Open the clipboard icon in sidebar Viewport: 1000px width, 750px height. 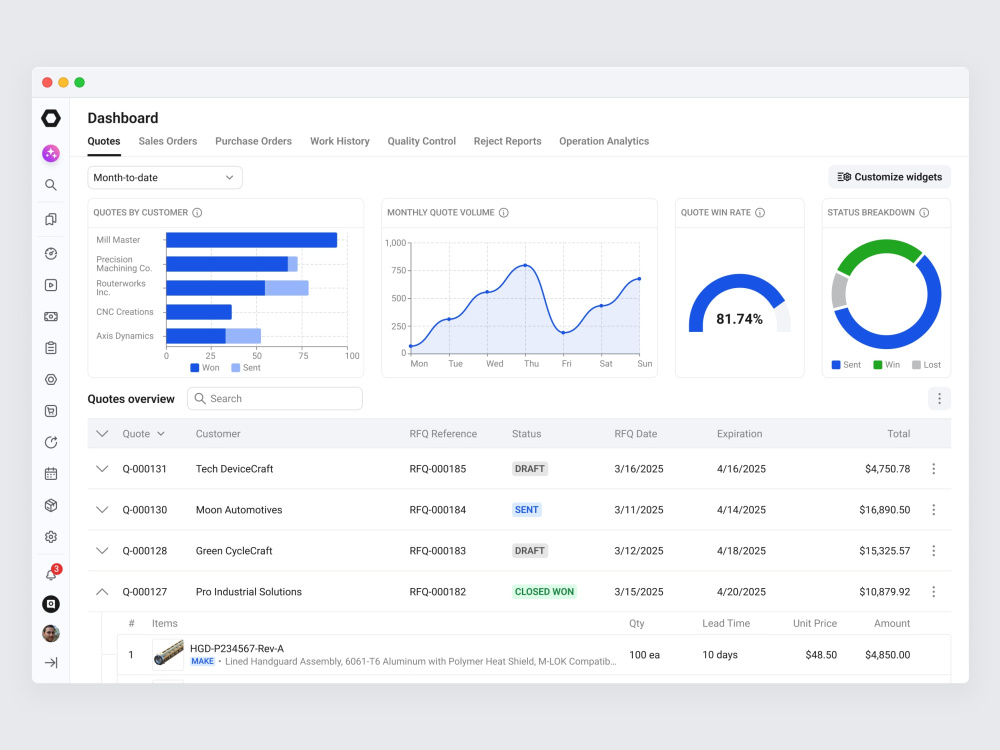pos(51,348)
